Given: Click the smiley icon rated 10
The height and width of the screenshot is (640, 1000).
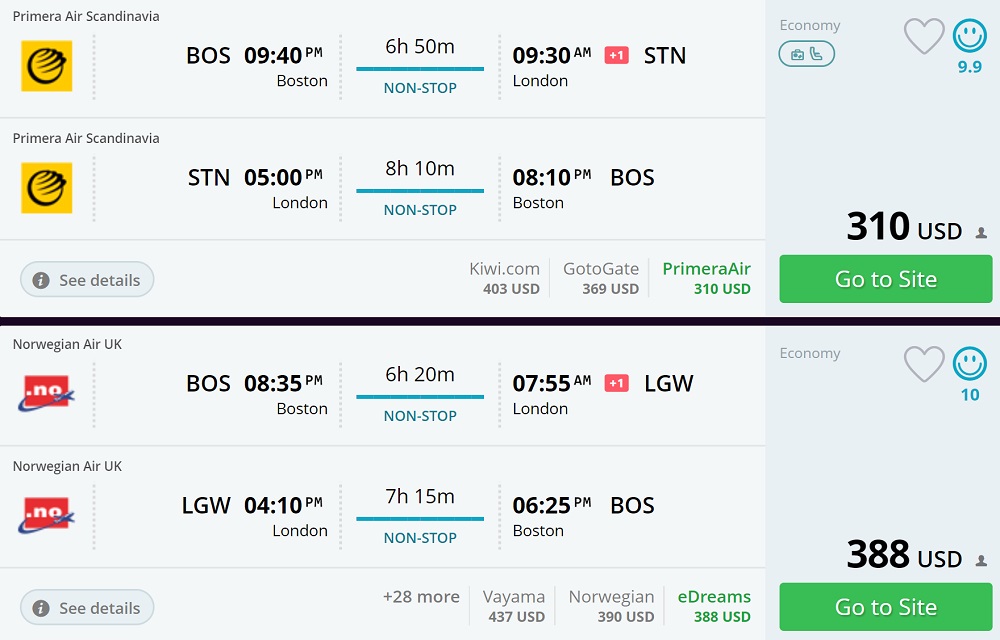Looking at the screenshot, I should (969, 364).
